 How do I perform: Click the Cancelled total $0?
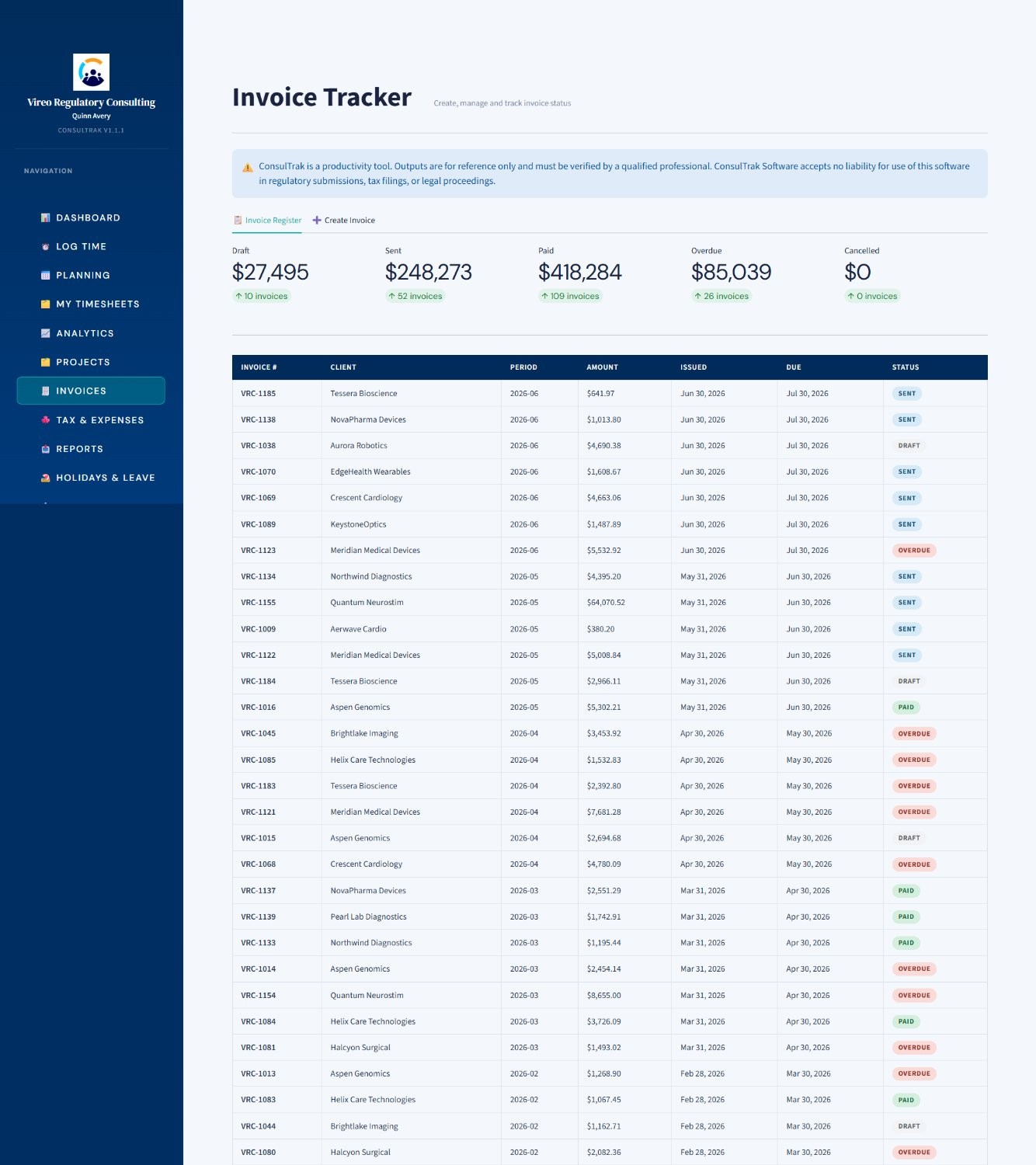coord(857,273)
